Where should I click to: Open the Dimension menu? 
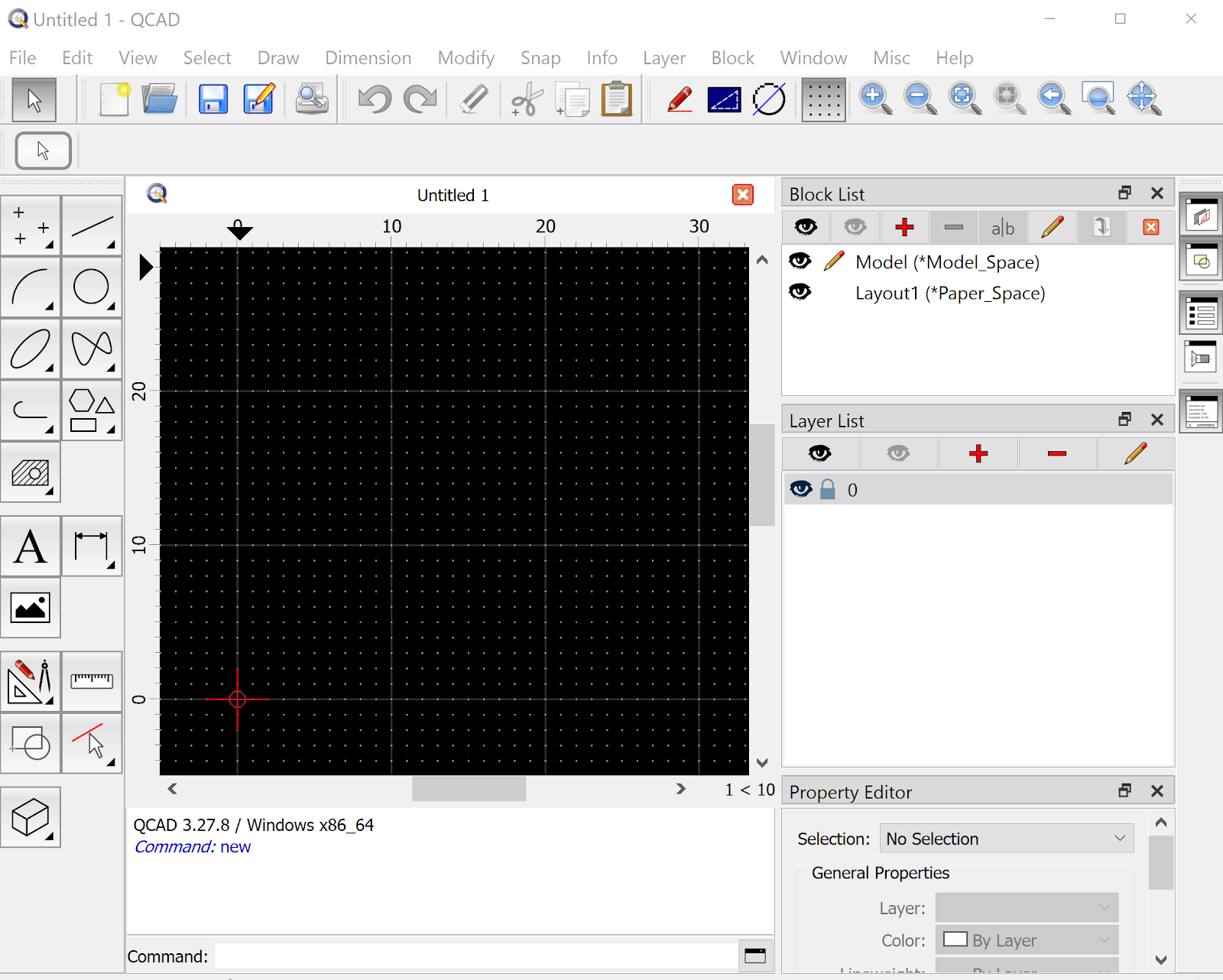(368, 58)
